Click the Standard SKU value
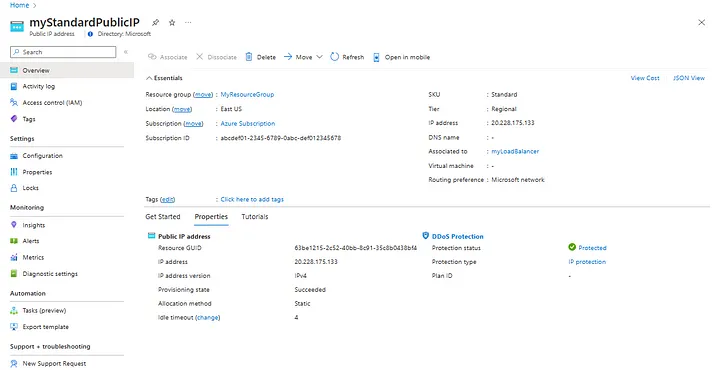The height and width of the screenshot is (370, 720). point(504,95)
